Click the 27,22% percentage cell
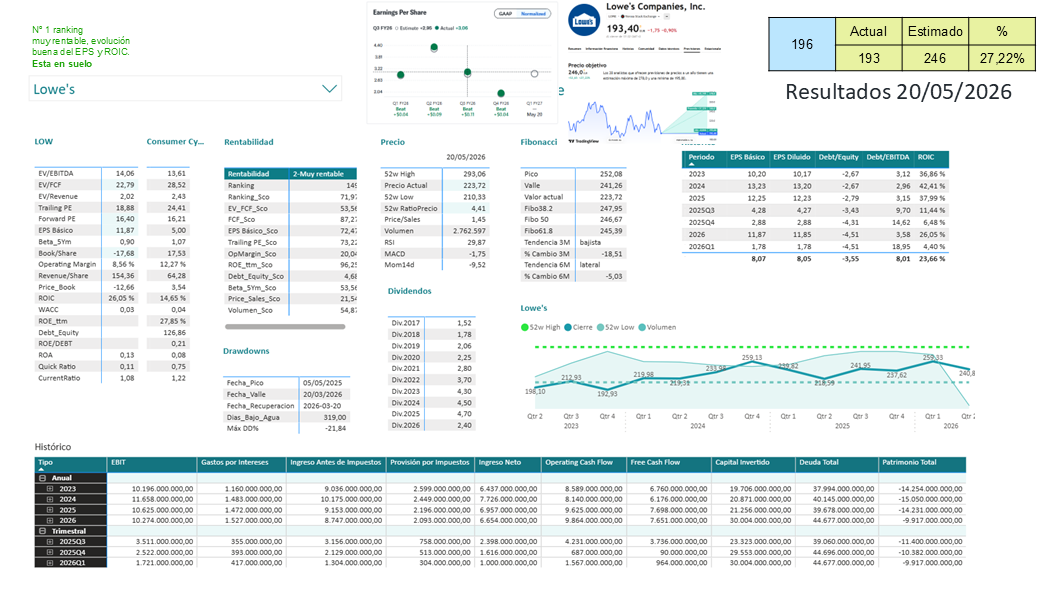1058x595 pixels. pos(1002,59)
